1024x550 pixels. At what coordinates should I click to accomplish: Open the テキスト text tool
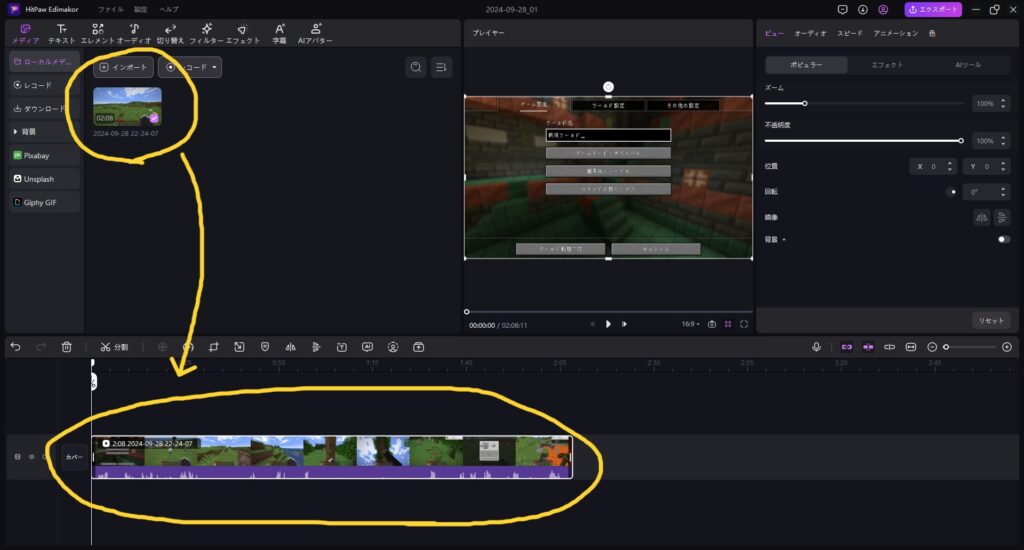coord(61,34)
